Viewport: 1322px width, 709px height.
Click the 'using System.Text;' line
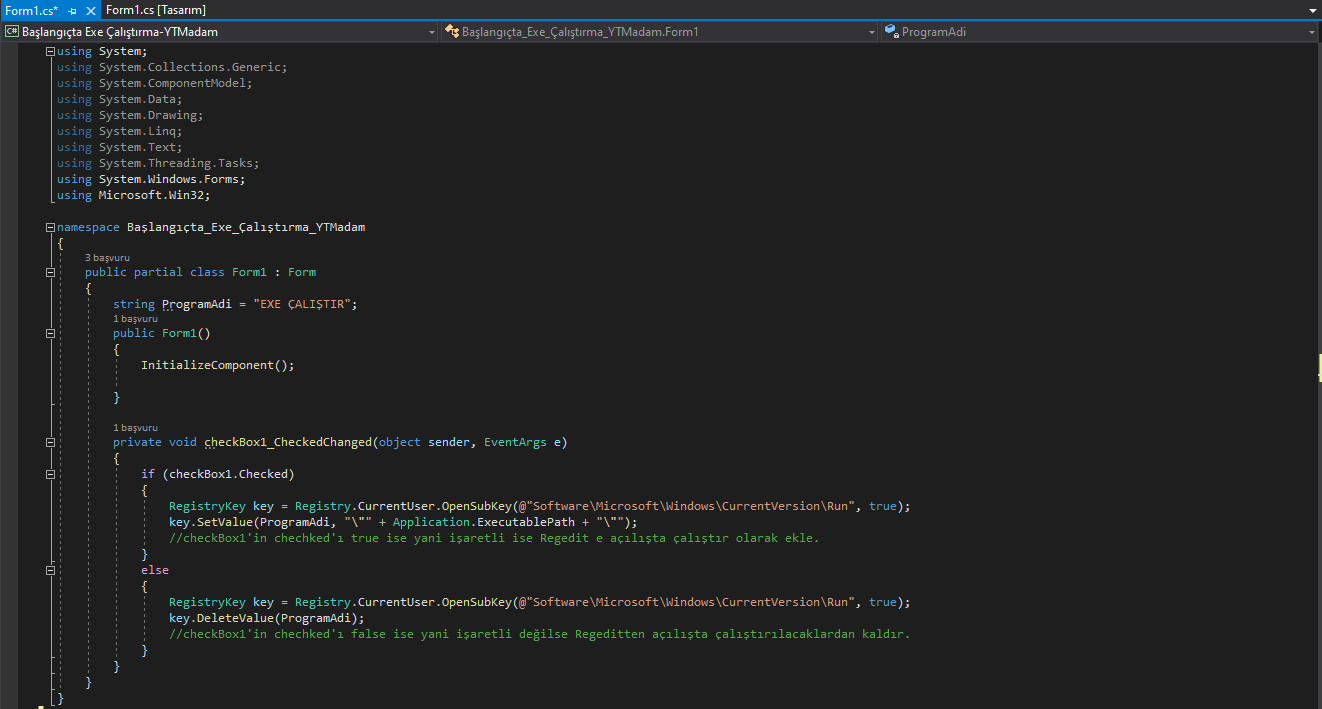(120, 147)
